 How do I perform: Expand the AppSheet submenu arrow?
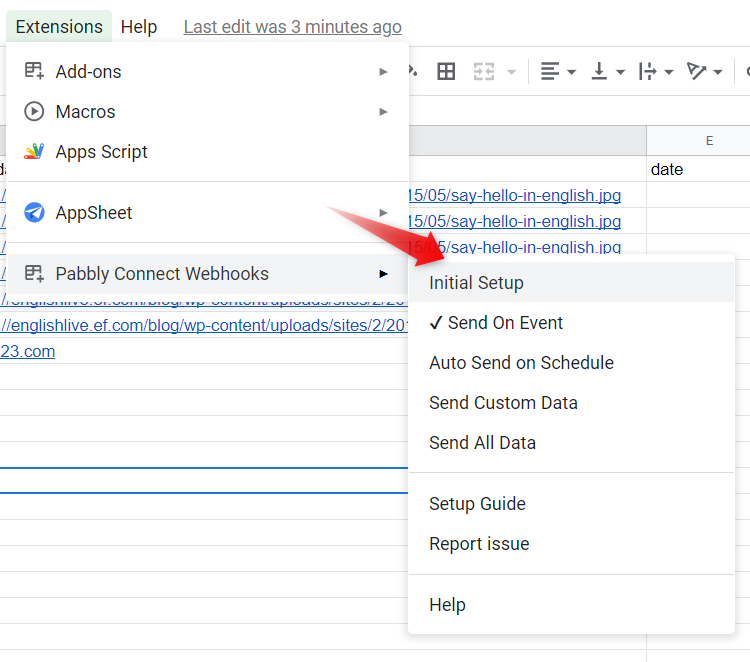pyautogui.click(x=383, y=213)
